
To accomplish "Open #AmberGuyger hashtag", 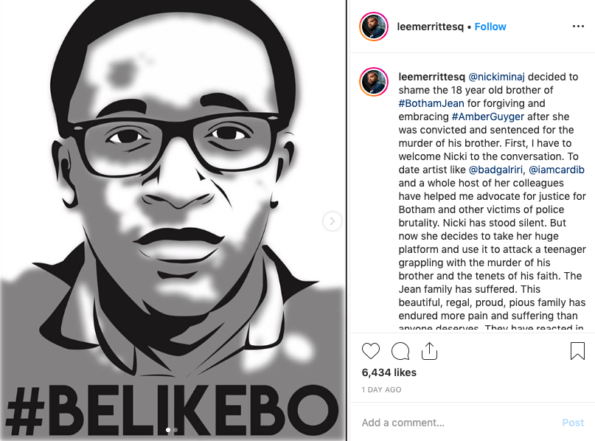I will (488, 117).
